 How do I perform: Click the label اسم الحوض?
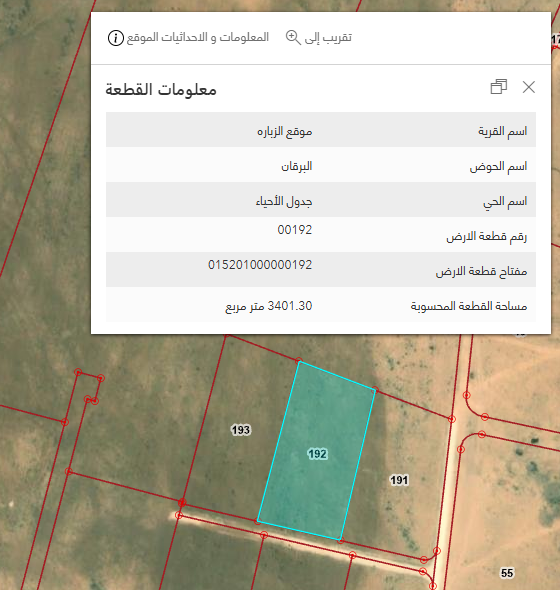pos(498,166)
